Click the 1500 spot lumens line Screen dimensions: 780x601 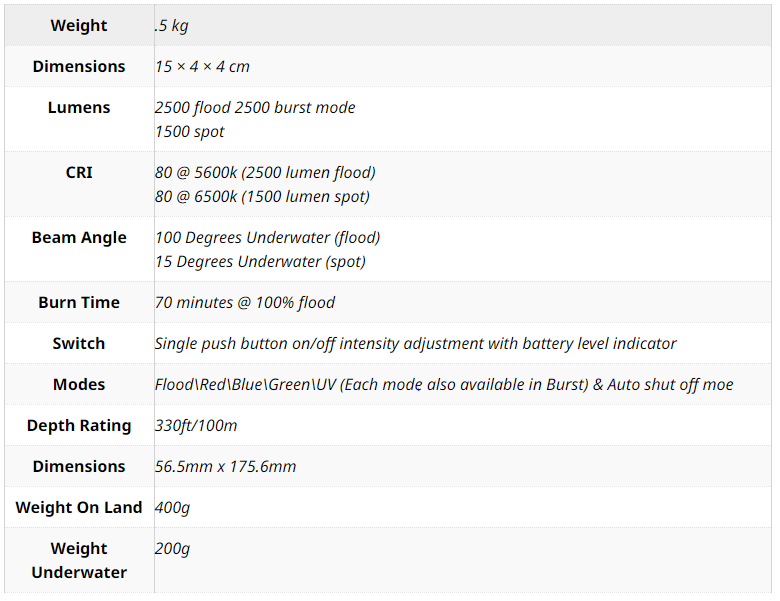(190, 132)
